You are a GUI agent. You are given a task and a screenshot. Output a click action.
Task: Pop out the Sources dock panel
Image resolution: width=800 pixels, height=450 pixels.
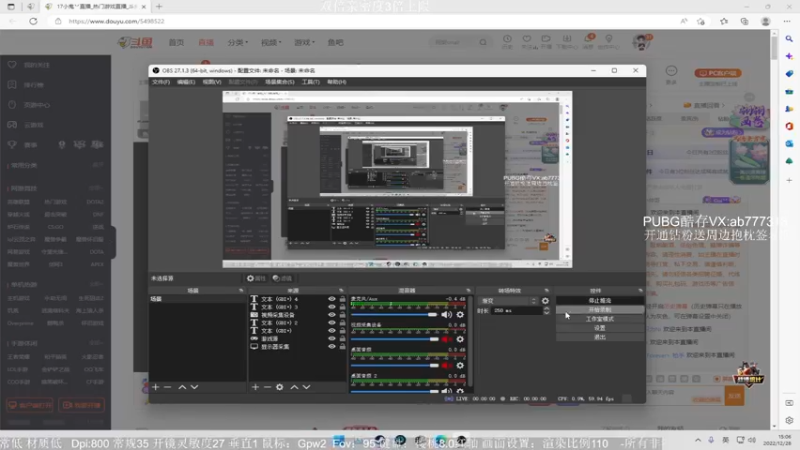341,290
